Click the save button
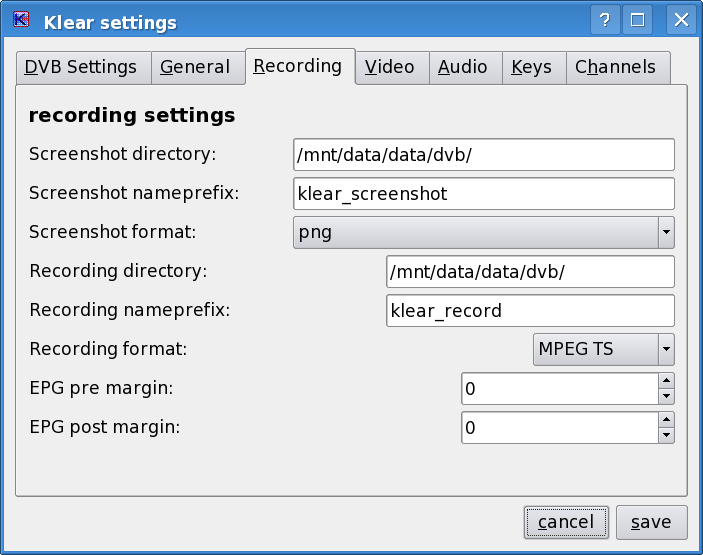This screenshot has height=555, width=703. pyautogui.click(x=651, y=522)
